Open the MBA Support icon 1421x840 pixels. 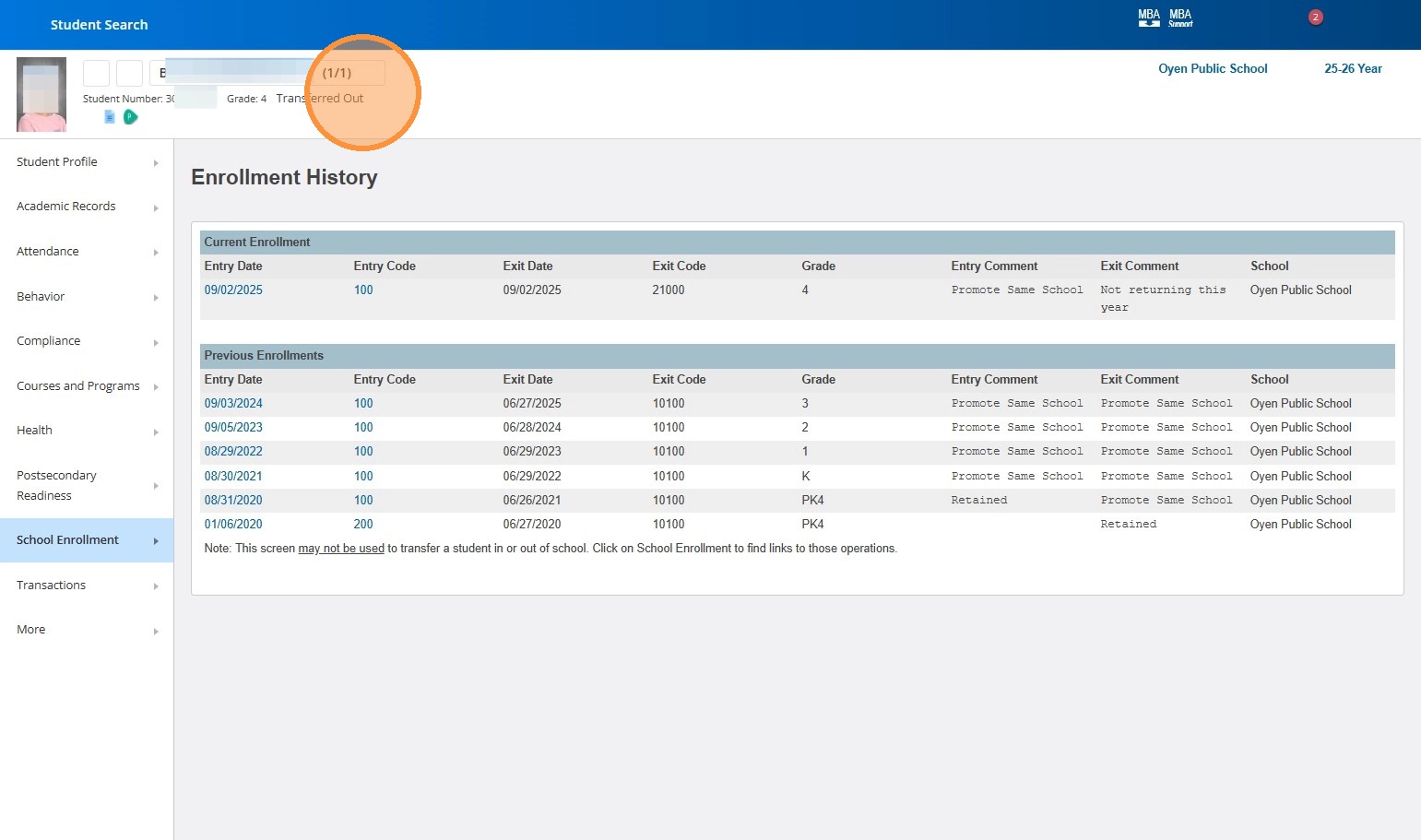[x=1180, y=18]
